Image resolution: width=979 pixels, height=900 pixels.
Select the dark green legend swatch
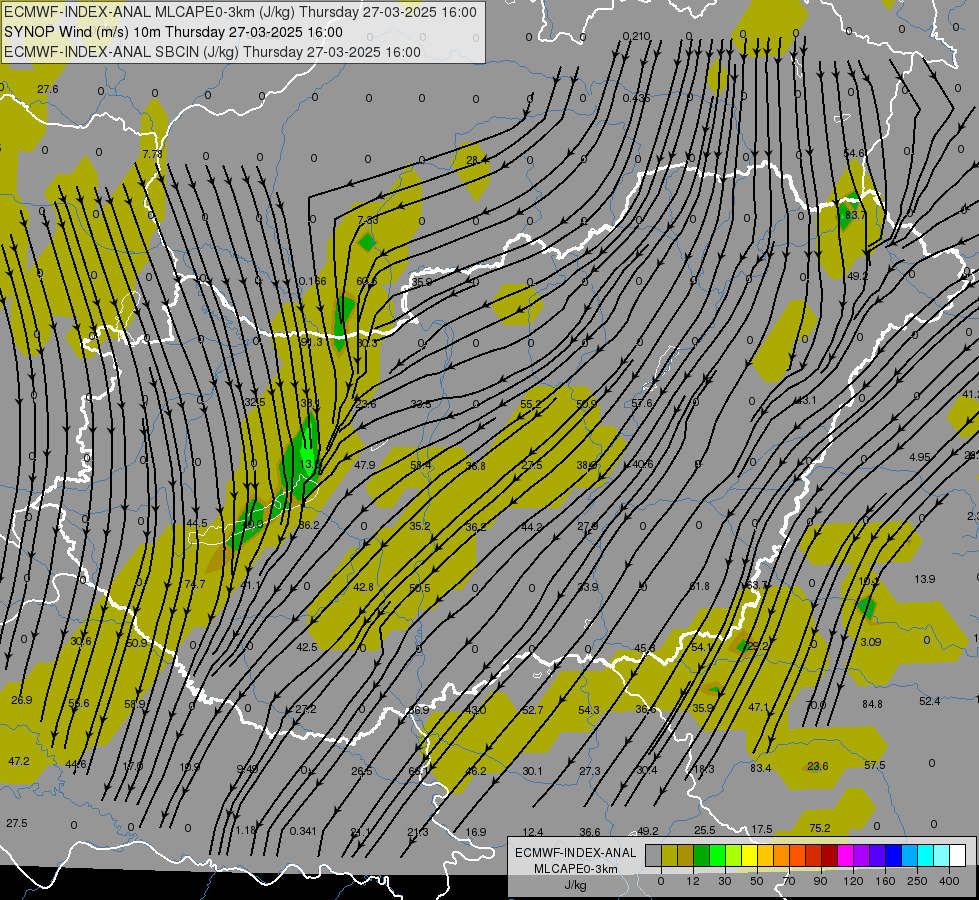click(701, 856)
